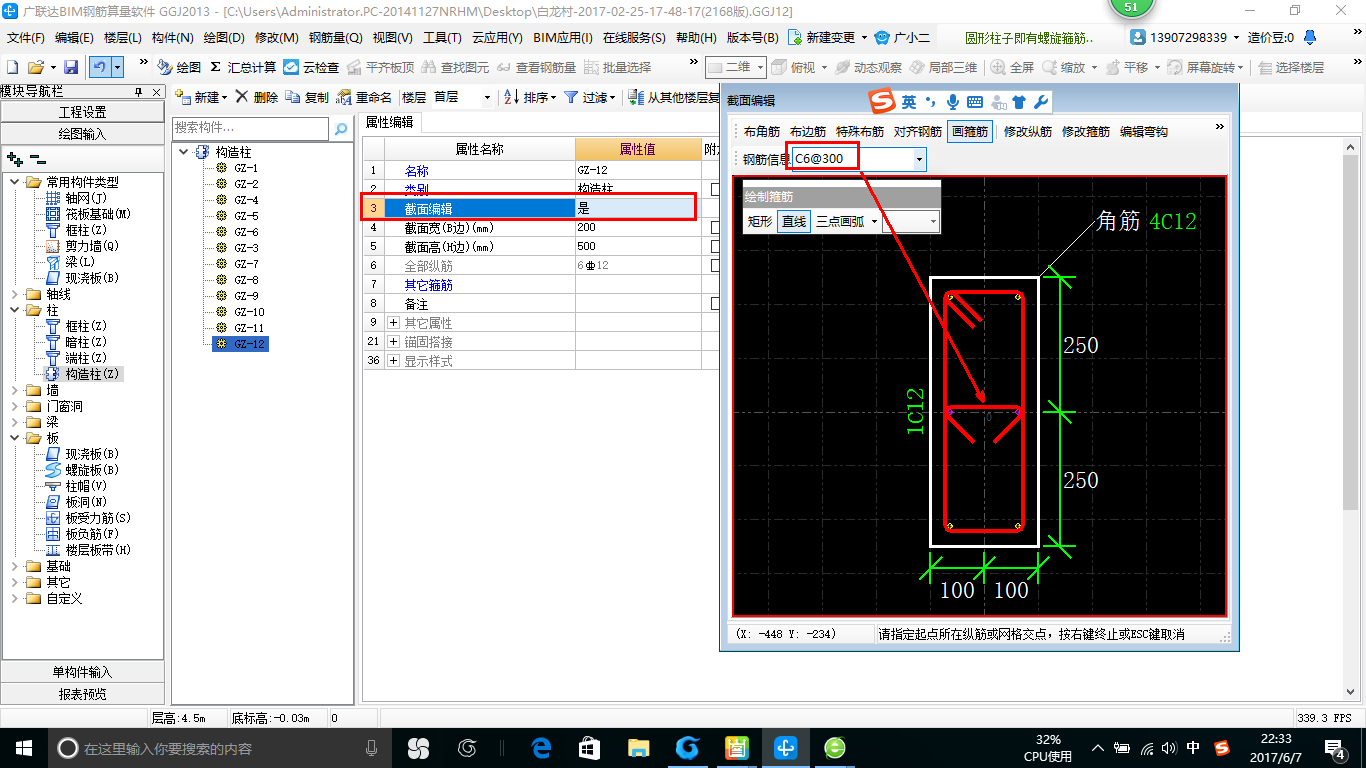The image size is (1366, 768).
Task: Click the 全屏 full screen icon
Action: pyautogui.click(x=998, y=67)
